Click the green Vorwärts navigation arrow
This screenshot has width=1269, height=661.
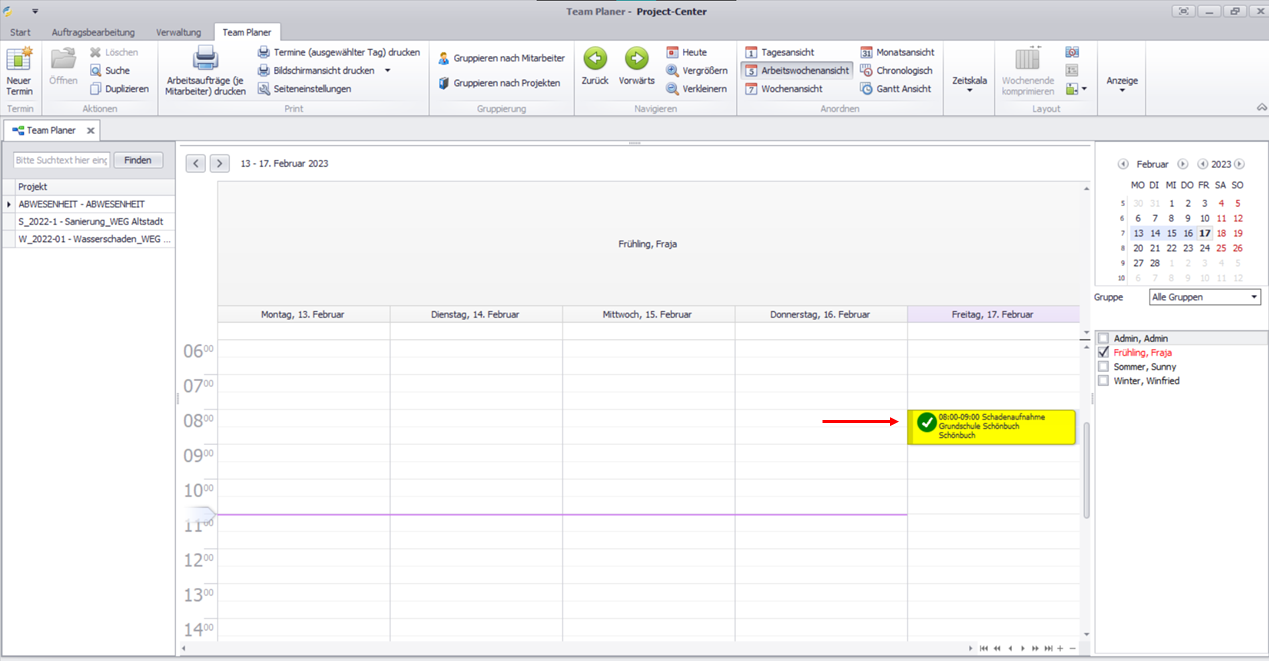tap(636, 61)
